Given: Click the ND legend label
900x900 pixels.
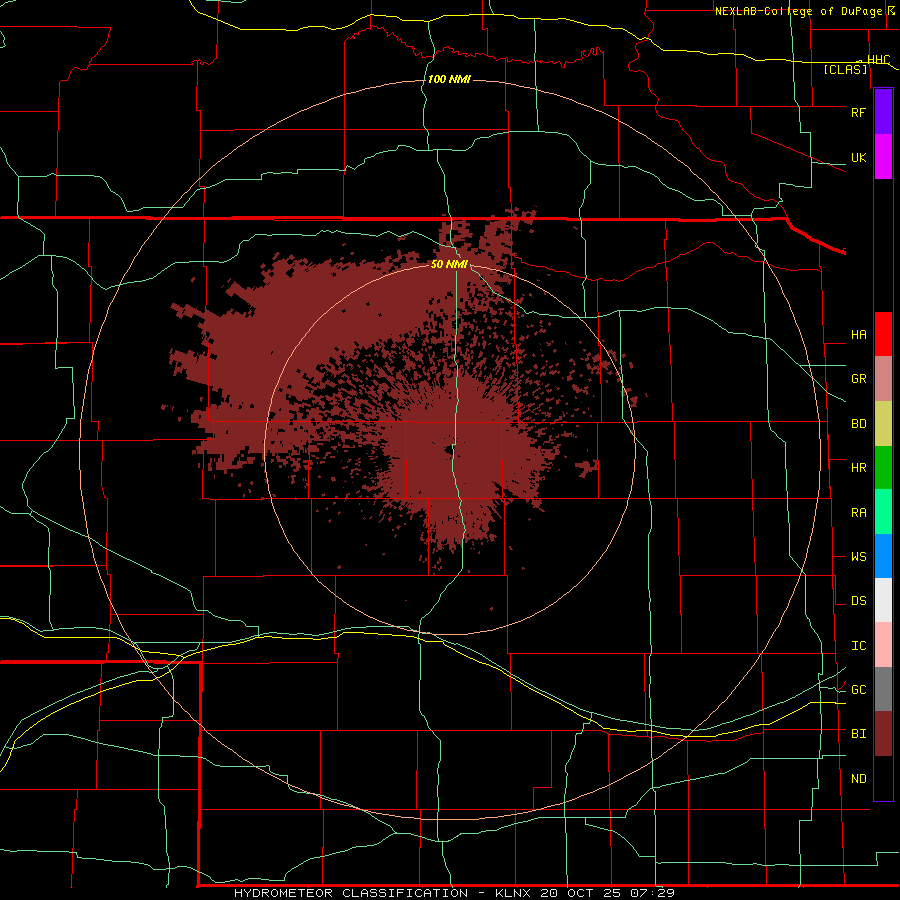Looking at the screenshot, I should click(x=858, y=779).
